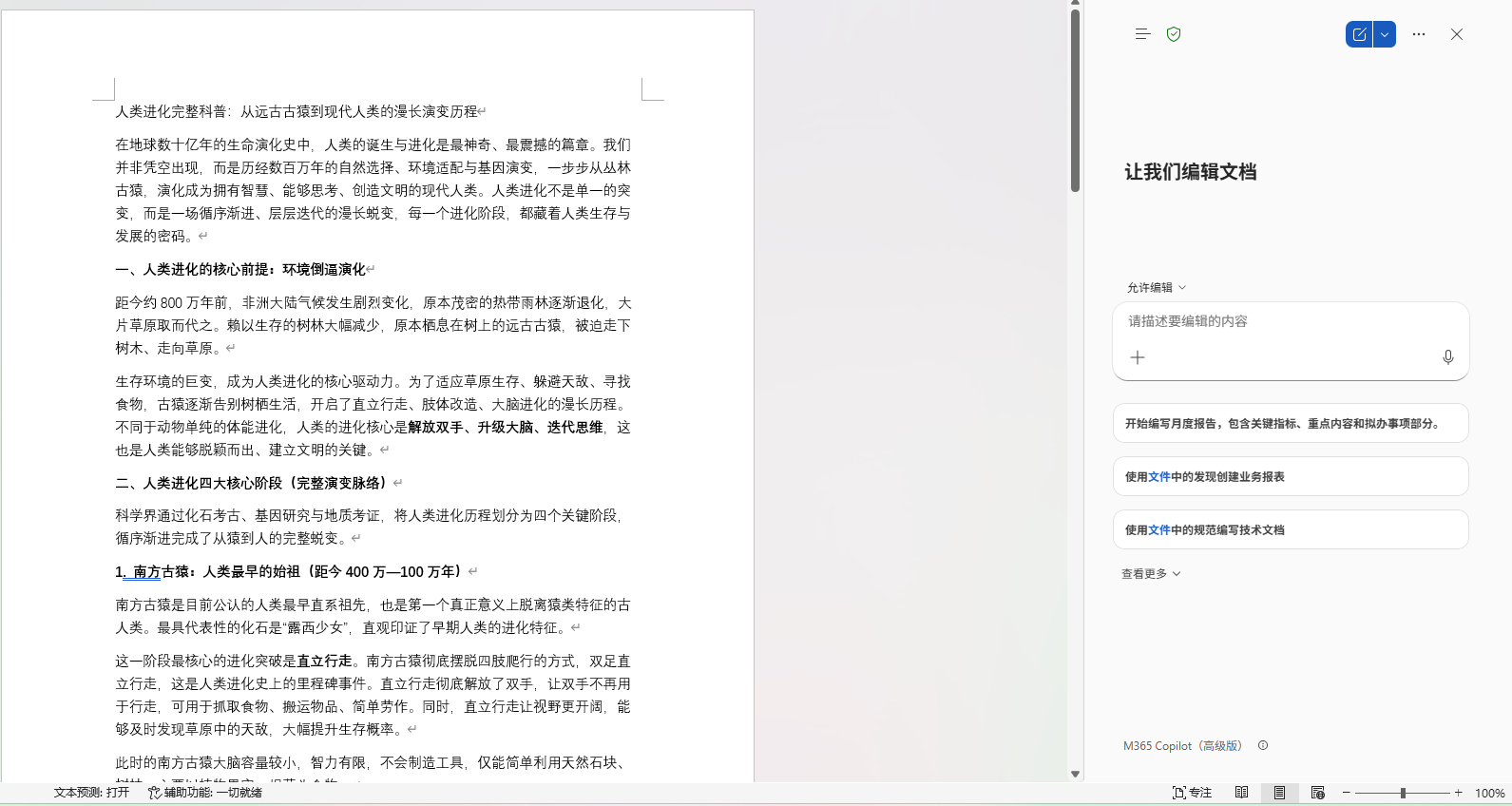Click the info icon next to M365 Copilot
Image resolution: width=1512 pixels, height=806 pixels.
click(x=1263, y=745)
